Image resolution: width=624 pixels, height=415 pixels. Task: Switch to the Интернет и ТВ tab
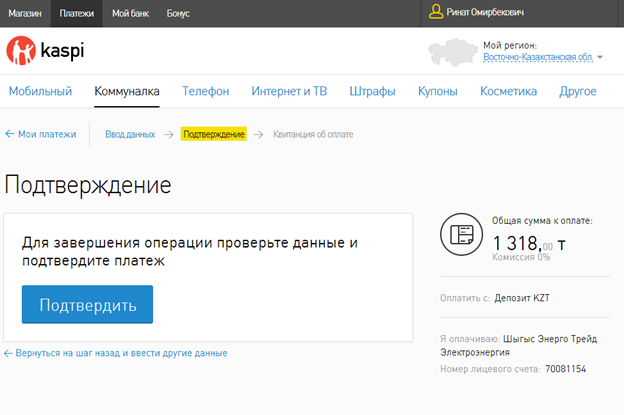pos(289,91)
